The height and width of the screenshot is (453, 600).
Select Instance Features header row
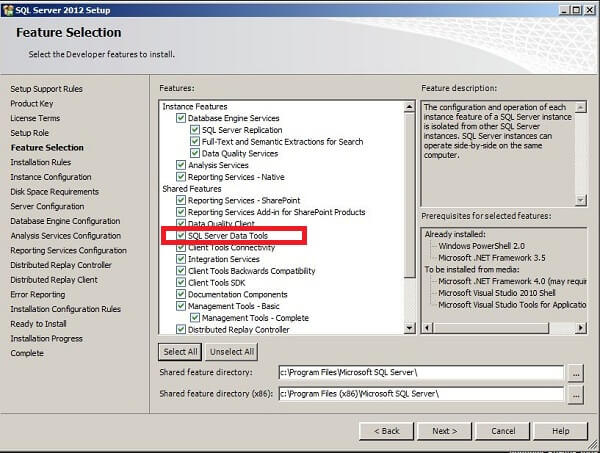click(195, 106)
